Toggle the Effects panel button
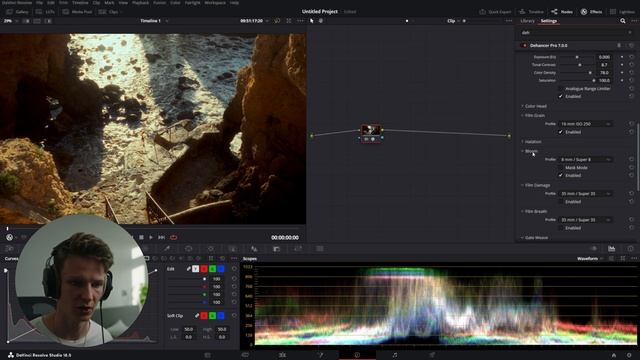The height and width of the screenshot is (360, 640). (591, 12)
